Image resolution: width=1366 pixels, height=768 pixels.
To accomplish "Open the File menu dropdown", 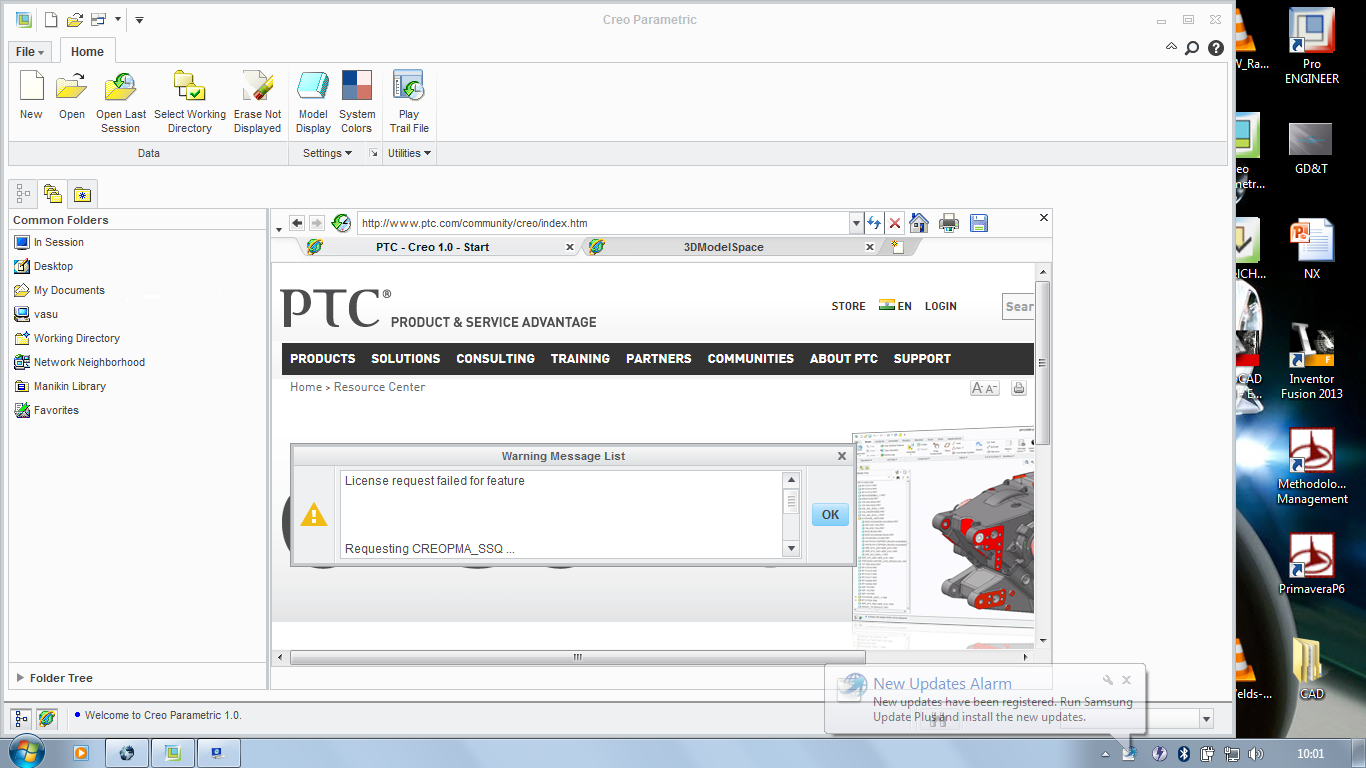I will [x=30, y=51].
